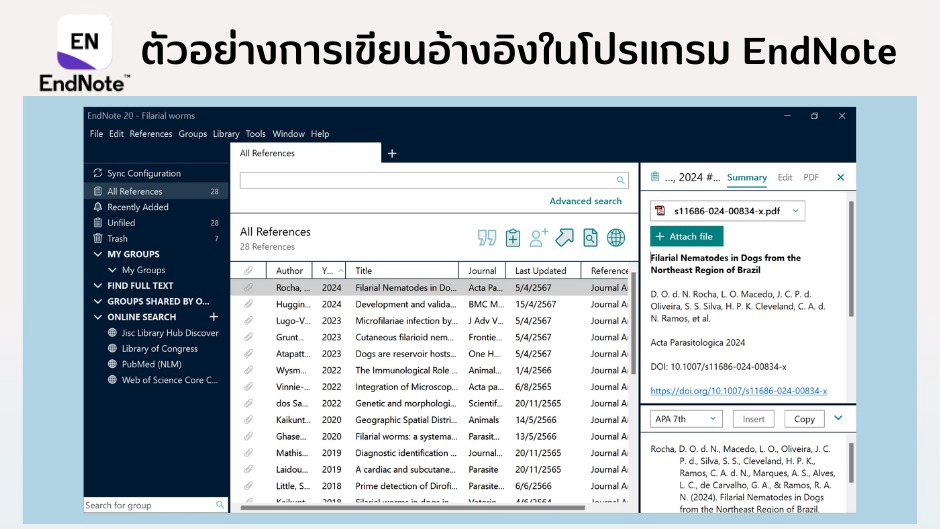
Task: Select the Kaikunt... Geographic Spatial Distri... reference
Action: pos(430,420)
